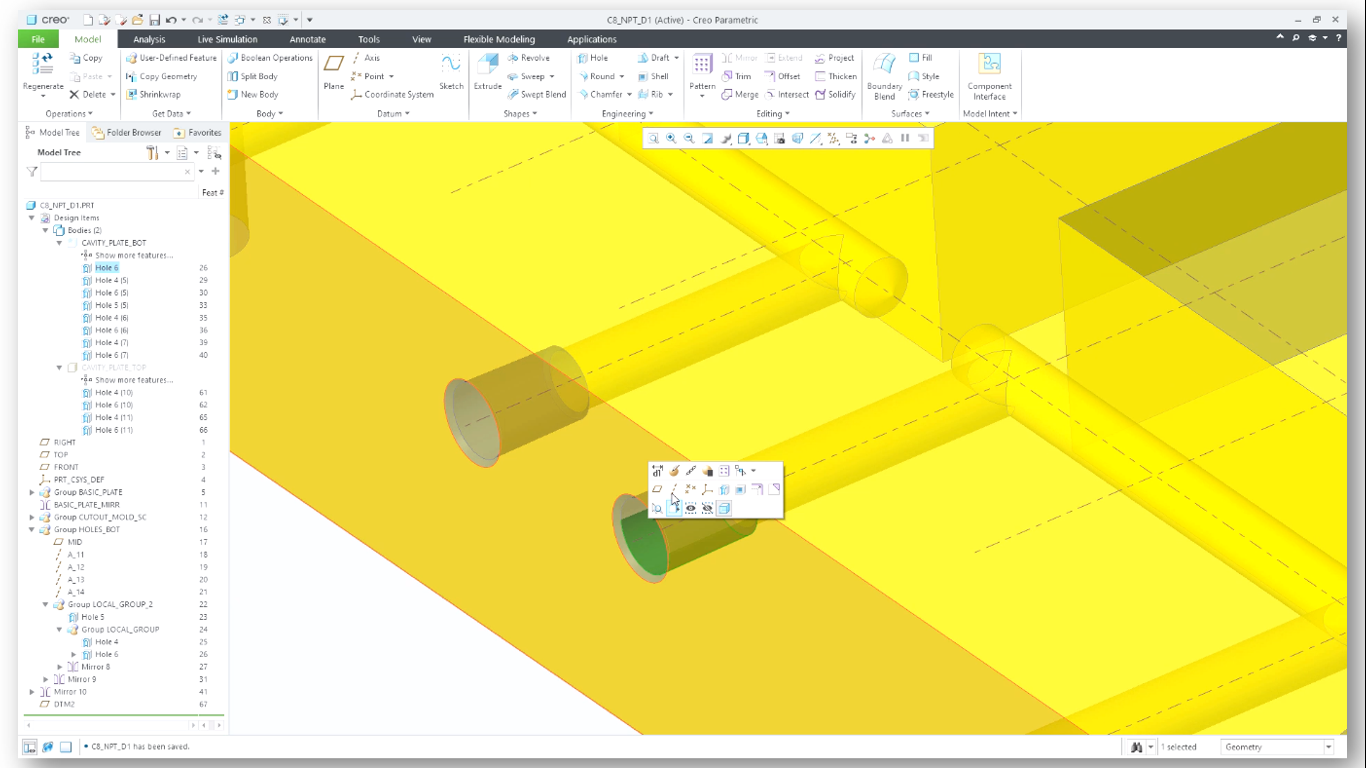Toggle model tree display in status bar
The height and width of the screenshot is (768, 1366).
(30, 747)
